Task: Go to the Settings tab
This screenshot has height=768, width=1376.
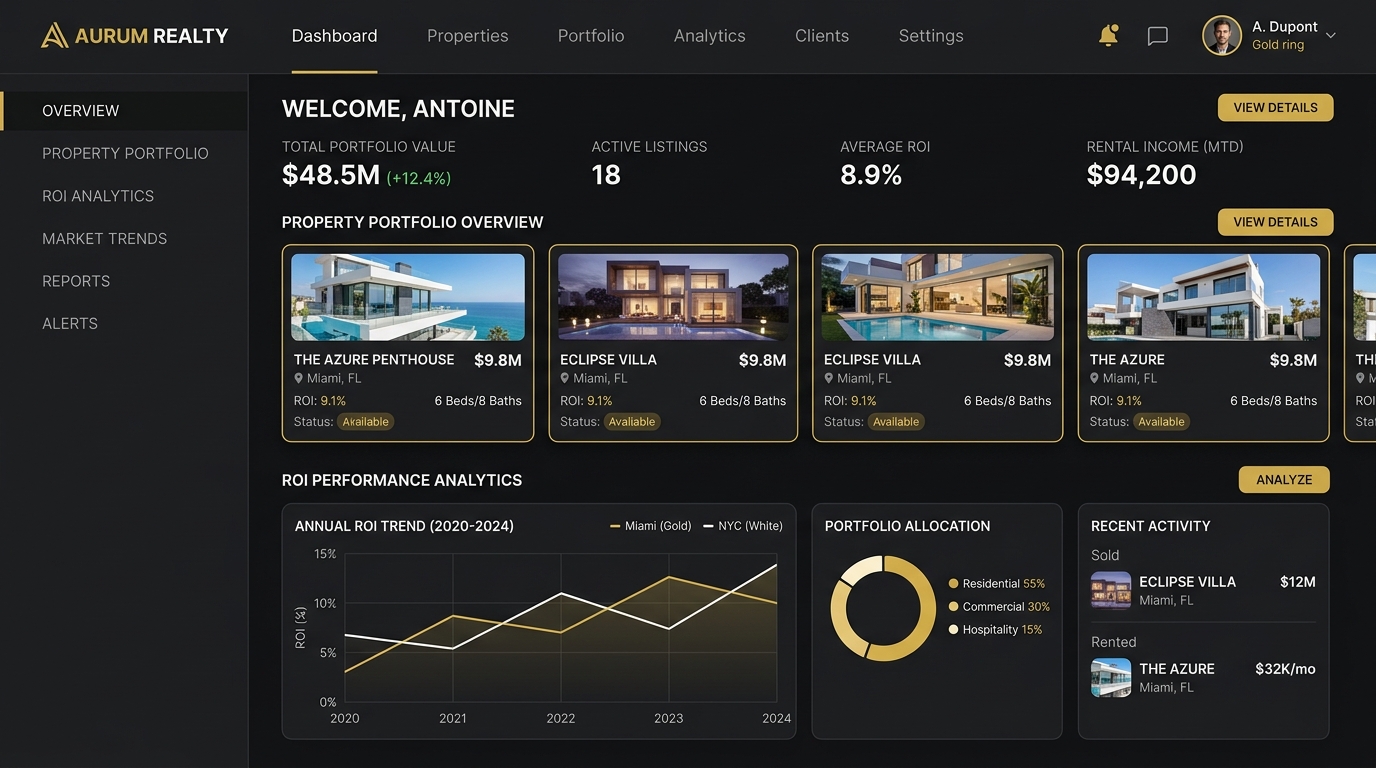Action: pos(931,36)
